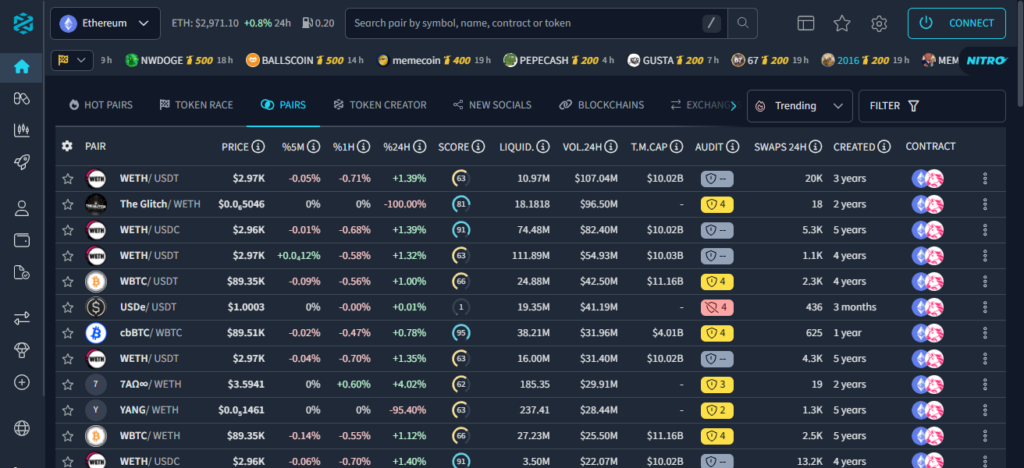
Task: Switch to TOKEN CREATOR tab
Action: pyautogui.click(x=380, y=105)
